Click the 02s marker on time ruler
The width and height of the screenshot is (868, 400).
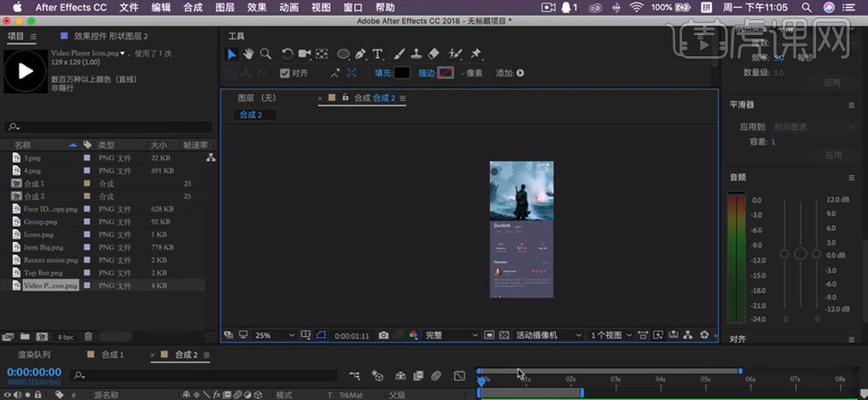(x=571, y=380)
